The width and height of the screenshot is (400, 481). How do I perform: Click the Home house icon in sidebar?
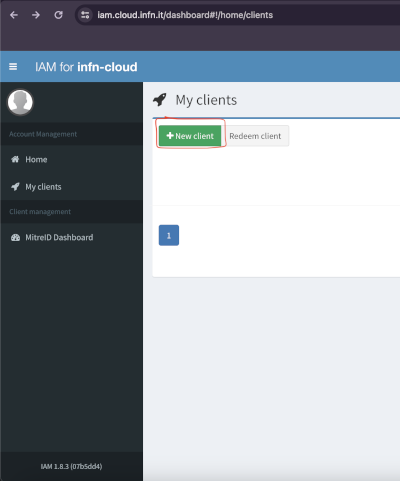pos(15,159)
